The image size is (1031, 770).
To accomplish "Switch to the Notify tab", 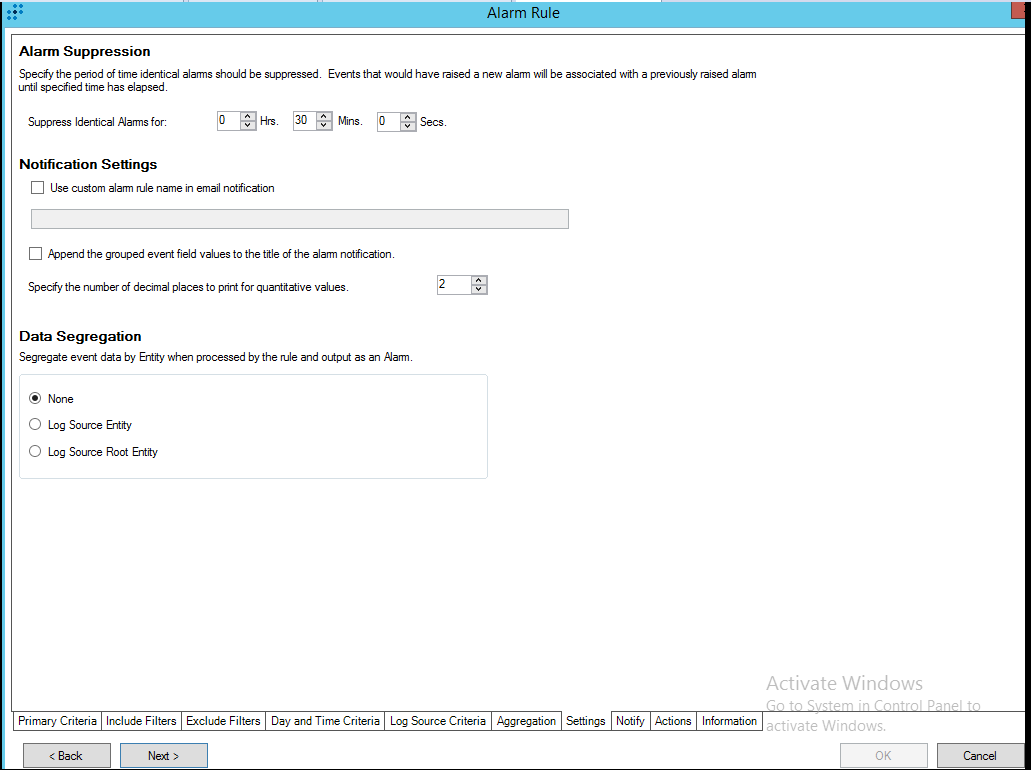I will point(630,721).
